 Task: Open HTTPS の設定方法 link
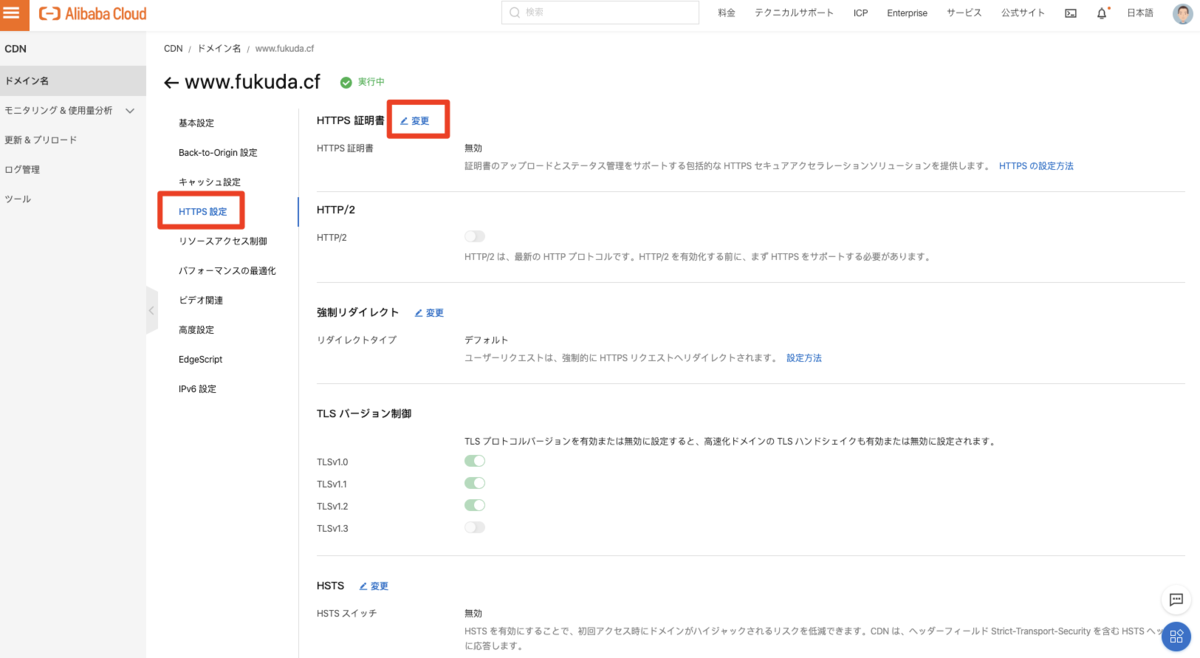pos(1036,165)
